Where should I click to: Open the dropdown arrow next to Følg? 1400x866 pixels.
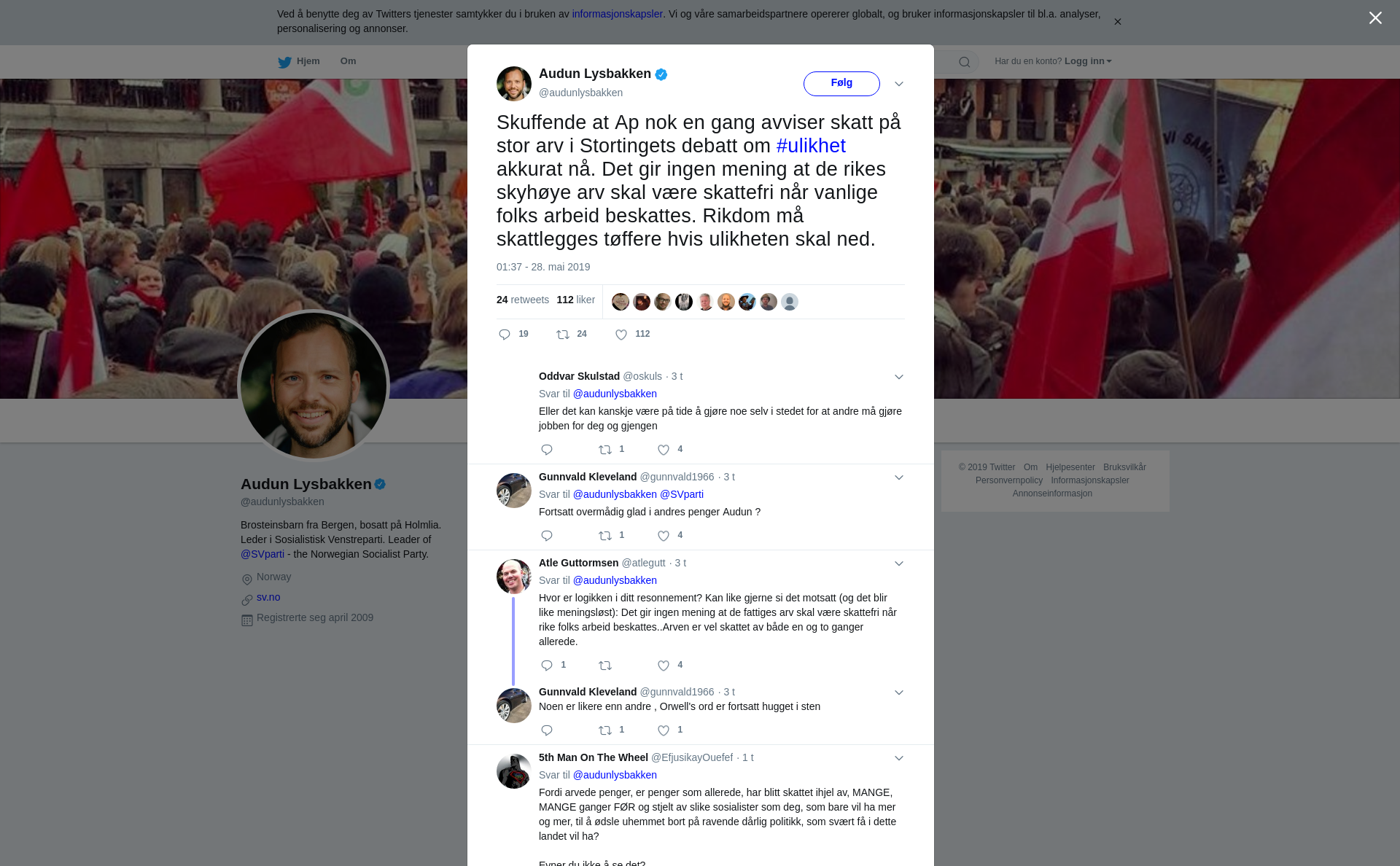899,84
